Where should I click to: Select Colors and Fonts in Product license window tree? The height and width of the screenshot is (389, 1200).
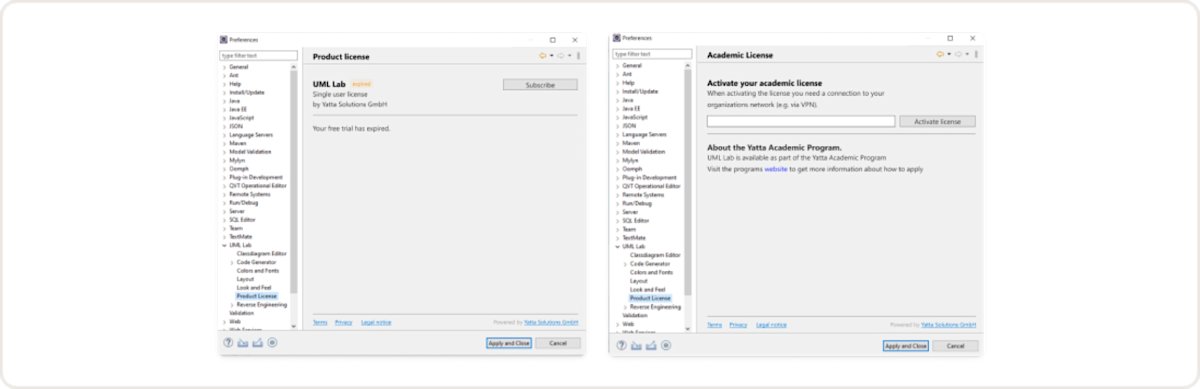[258, 271]
